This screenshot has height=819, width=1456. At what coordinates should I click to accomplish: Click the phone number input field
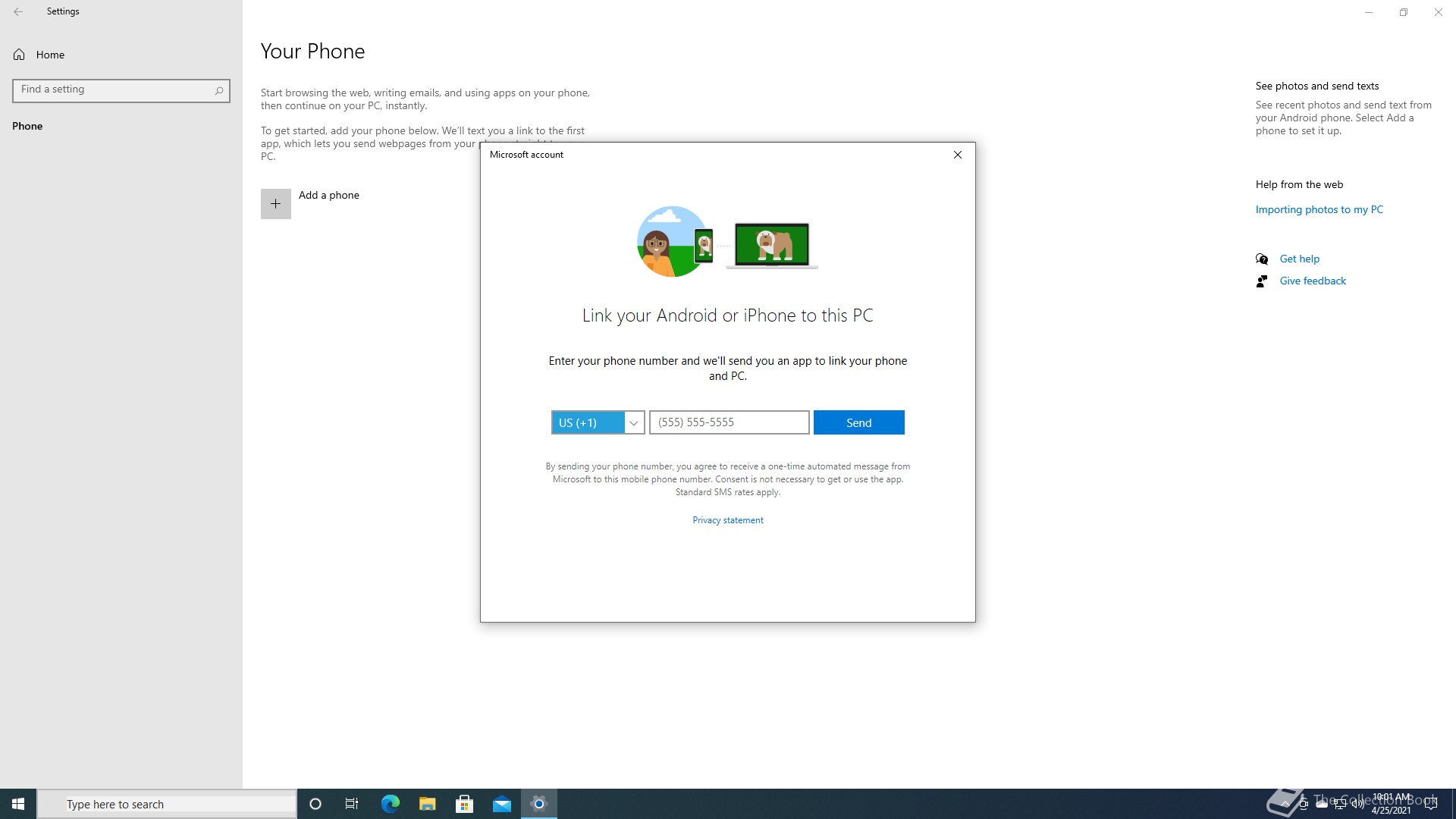pos(729,422)
